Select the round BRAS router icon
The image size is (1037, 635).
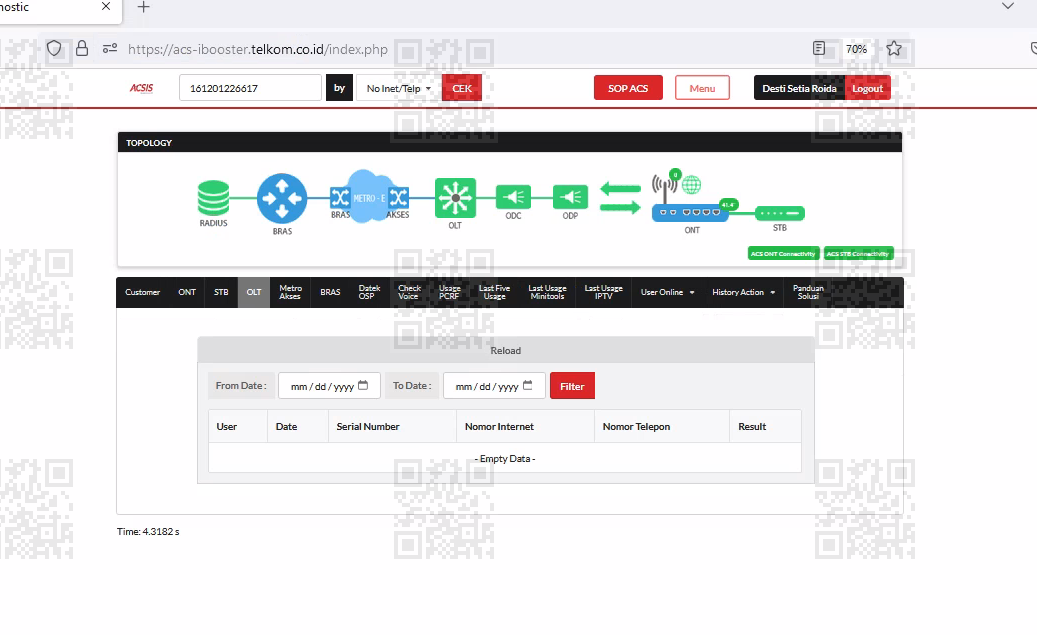click(282, 198)
